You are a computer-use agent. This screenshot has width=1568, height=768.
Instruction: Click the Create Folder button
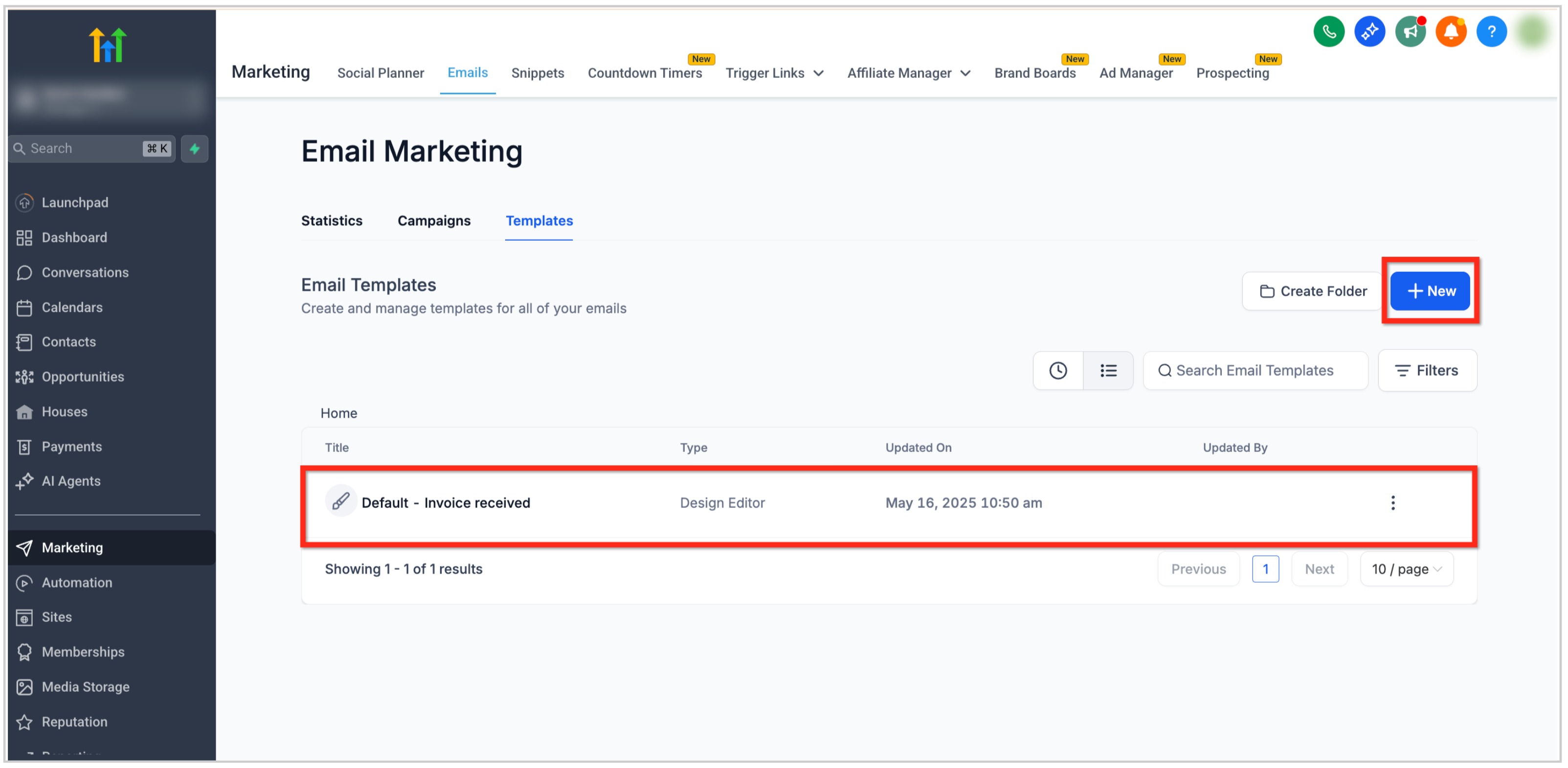pyautogui.click(x=1312, y=291)
